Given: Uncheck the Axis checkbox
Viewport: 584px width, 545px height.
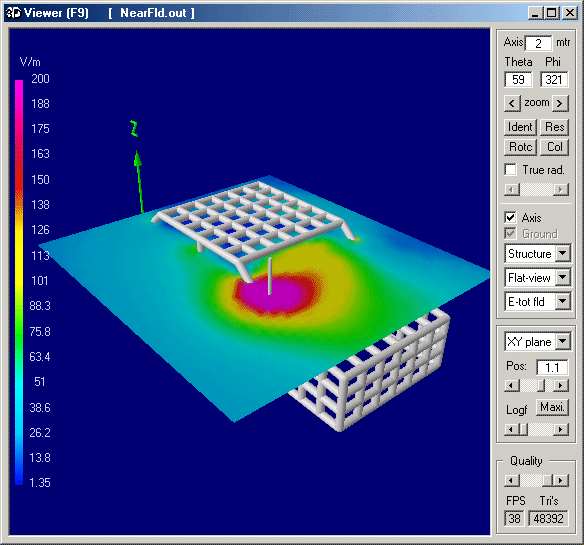Looking at the screenshot, I should (x=511, y=218).
